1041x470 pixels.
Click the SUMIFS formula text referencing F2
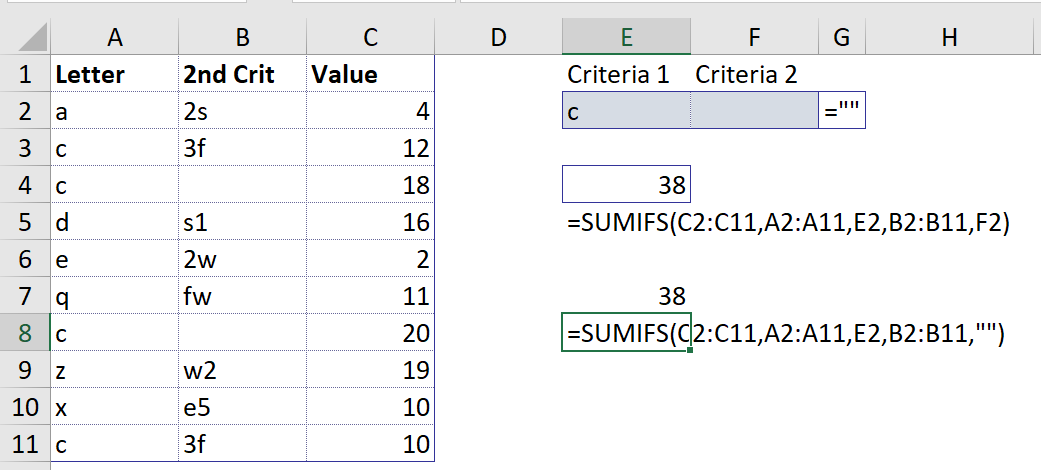788,222
